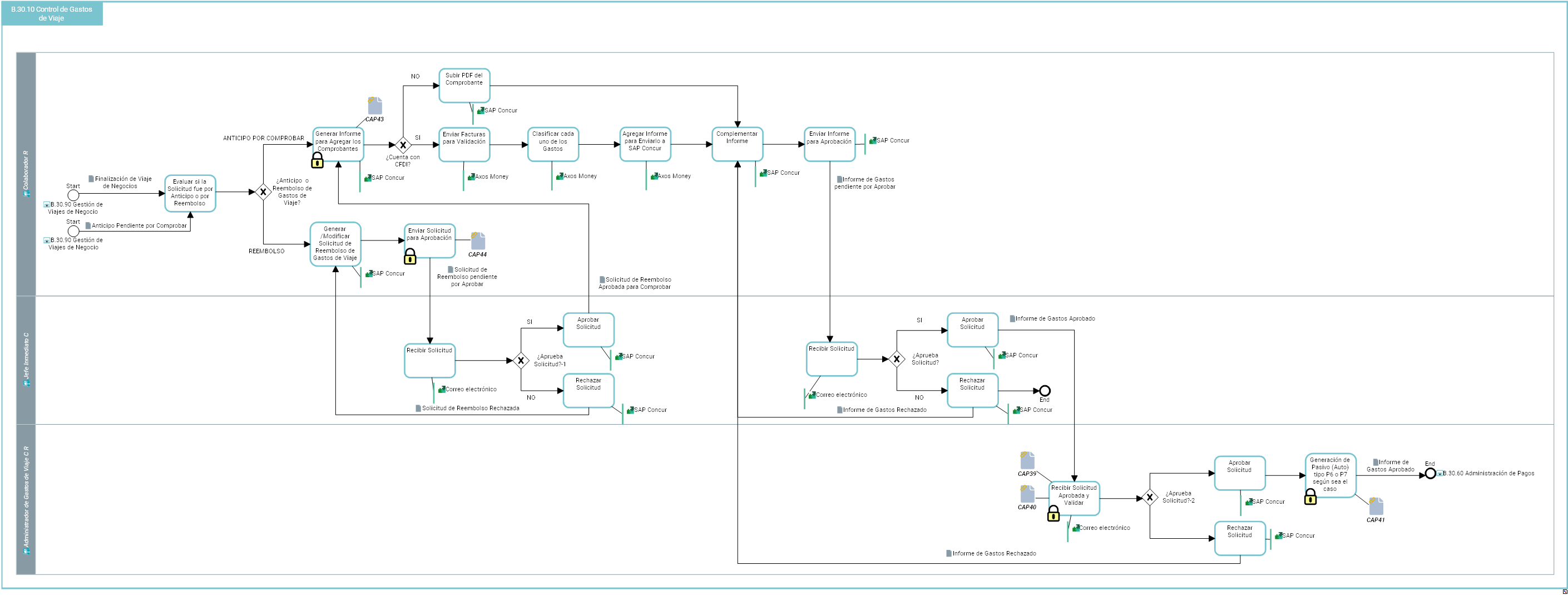Select the start event for Finalización de Viaje
Screen dimensions: 1568x595
pyautogui.click(x=73, y=195)
